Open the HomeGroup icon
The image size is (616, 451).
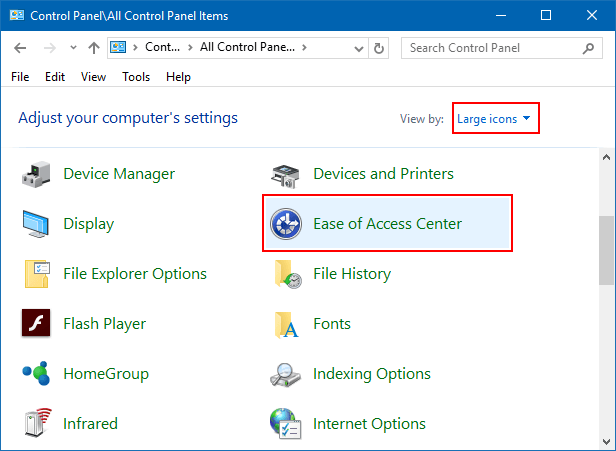click(36, 373)
